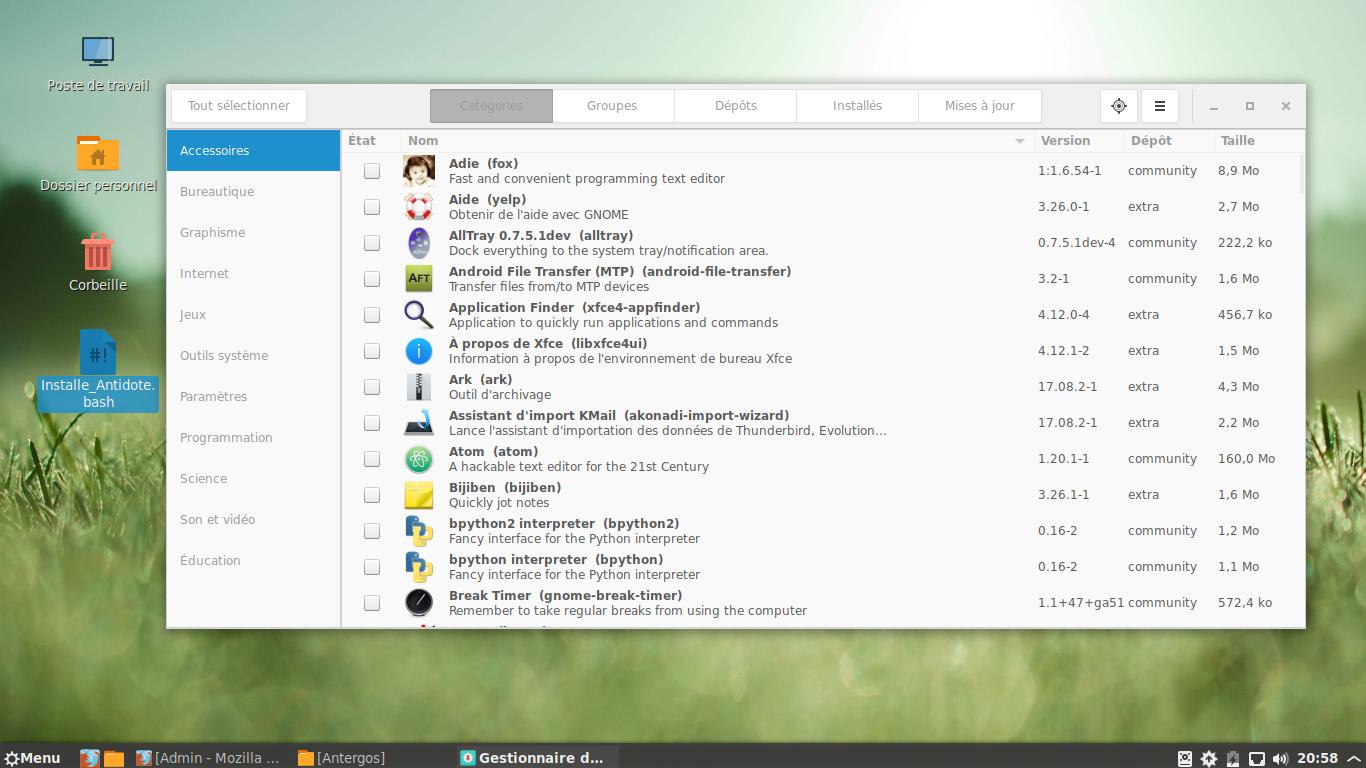Click the Assistant d'import KMail icon

(x=418, y=423)
